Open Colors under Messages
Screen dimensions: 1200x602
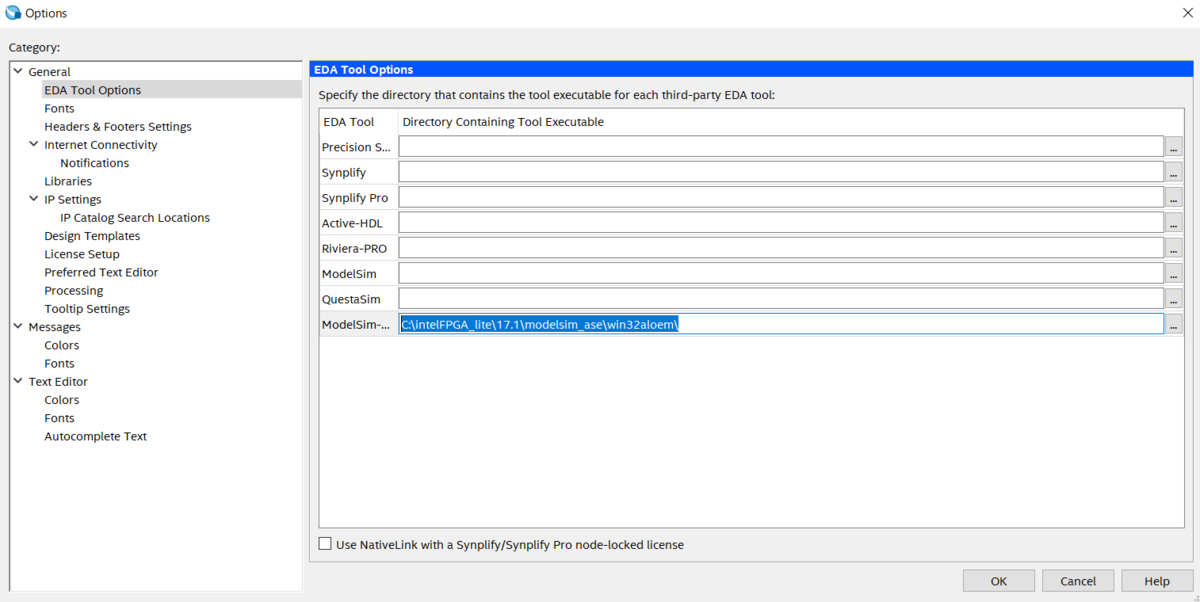(61, 345)
